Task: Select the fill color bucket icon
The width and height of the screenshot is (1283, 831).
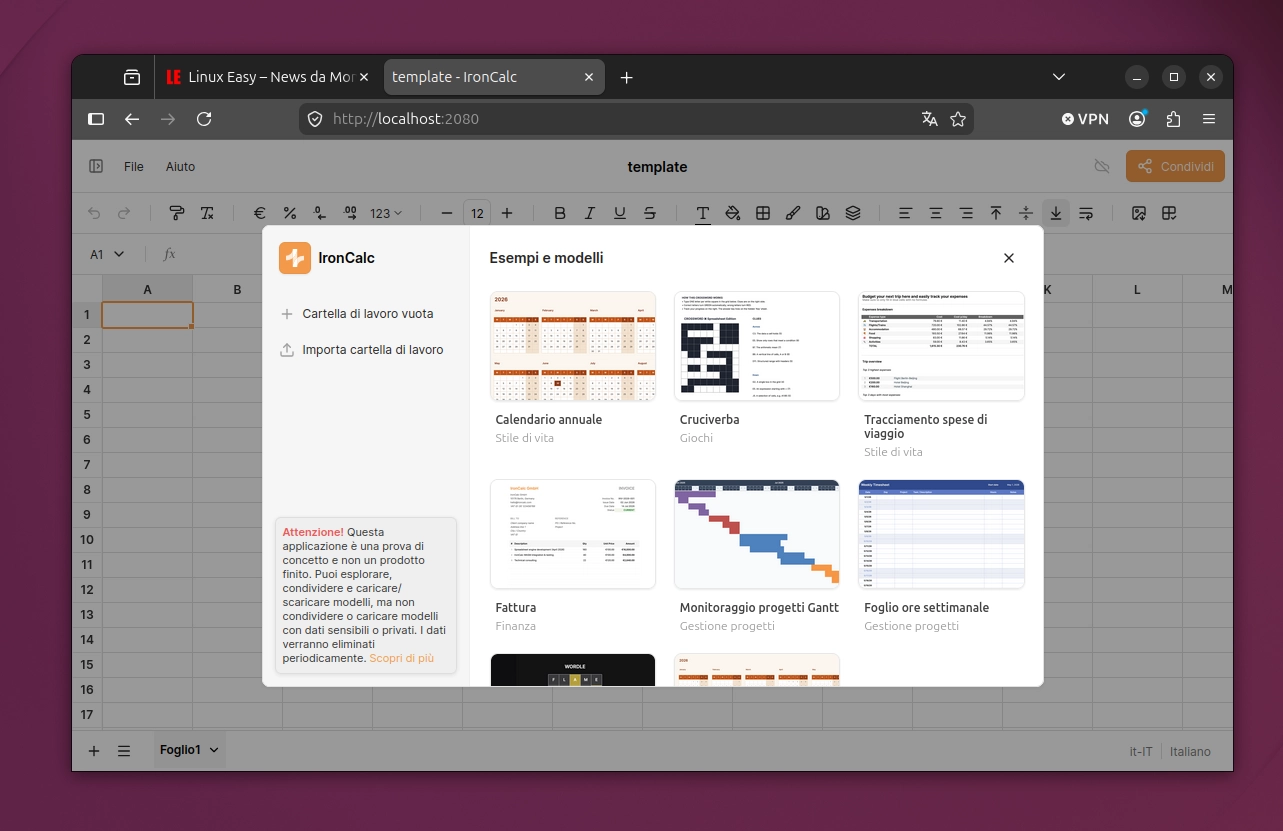Action: [732, 213]
